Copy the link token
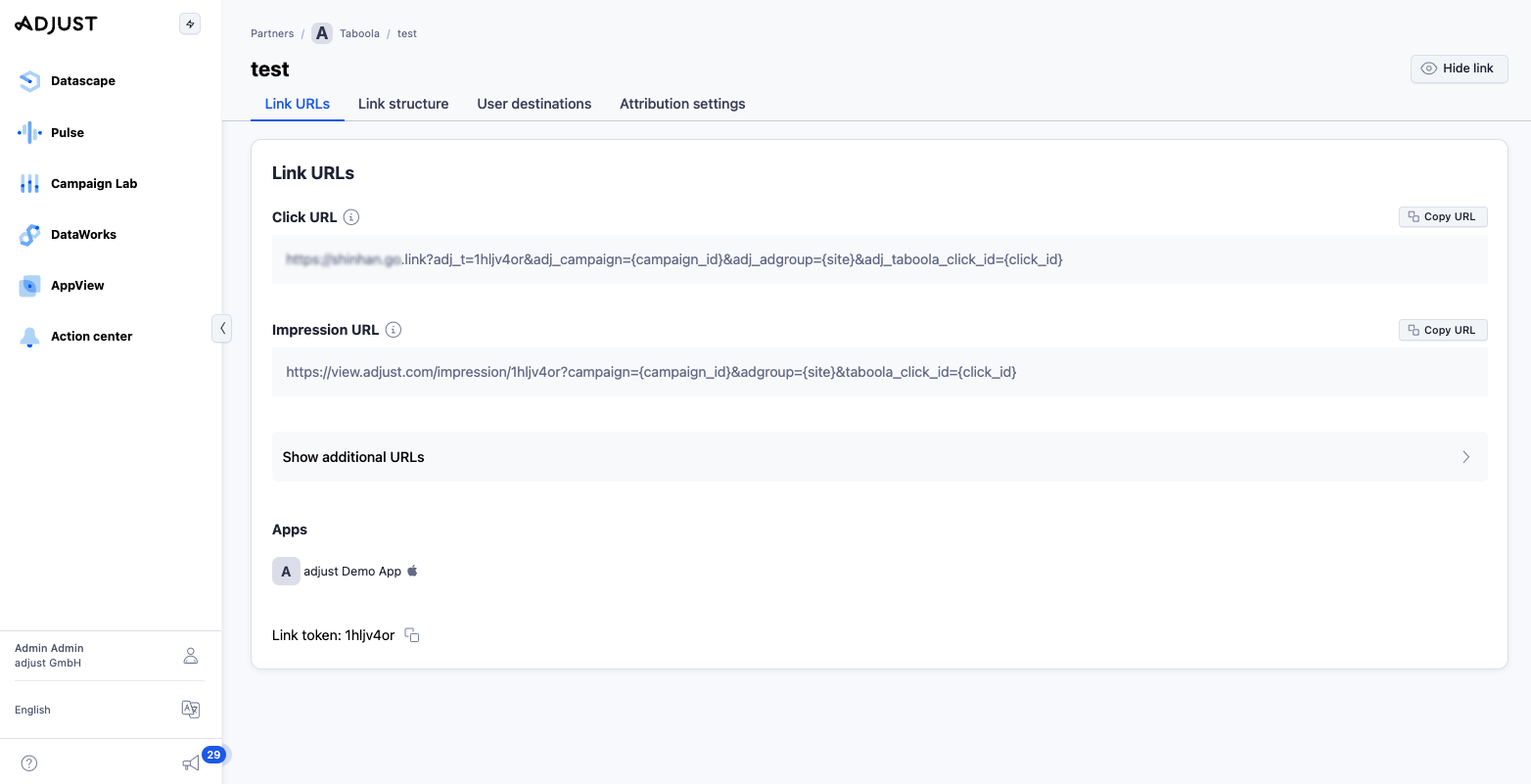1531x784 pixels. coord(412,635)
